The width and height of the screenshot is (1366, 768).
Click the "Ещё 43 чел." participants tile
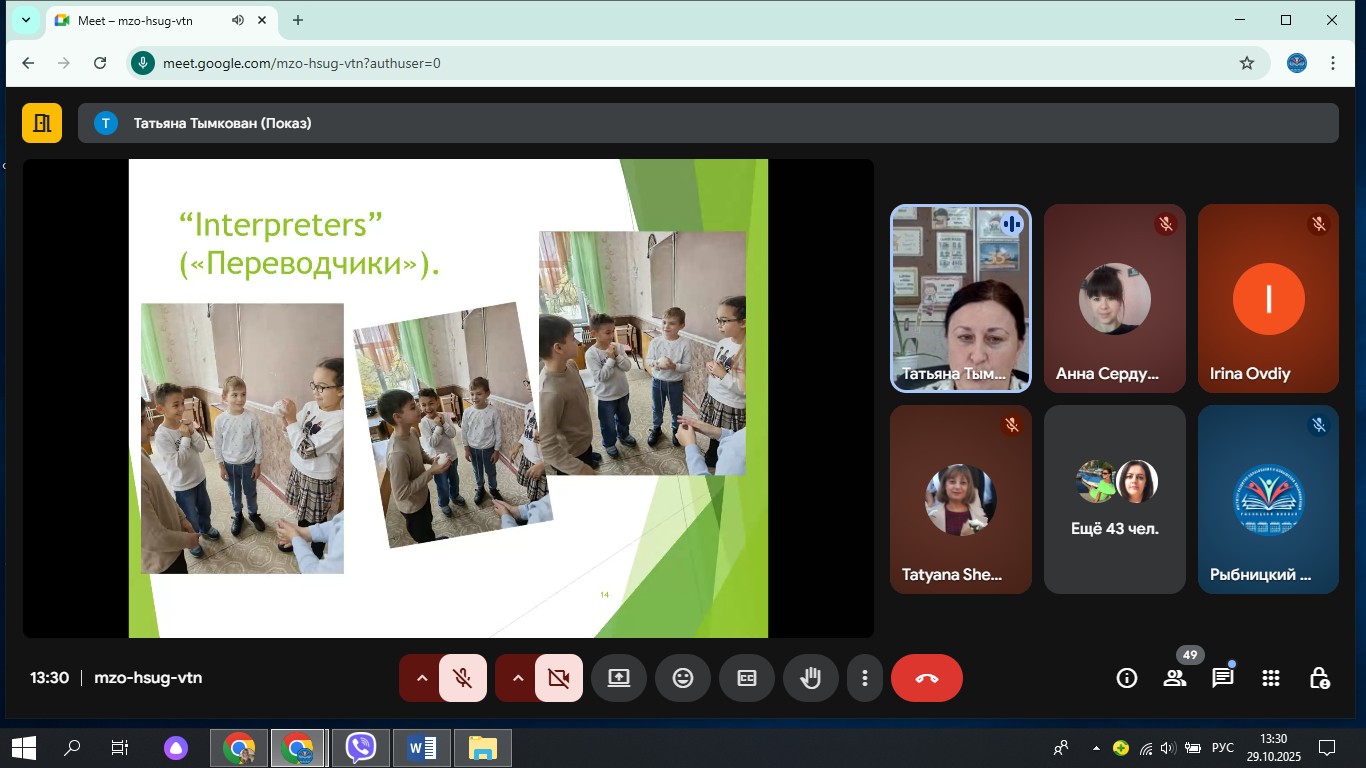pyautogui.click(x=1114, y=499)
